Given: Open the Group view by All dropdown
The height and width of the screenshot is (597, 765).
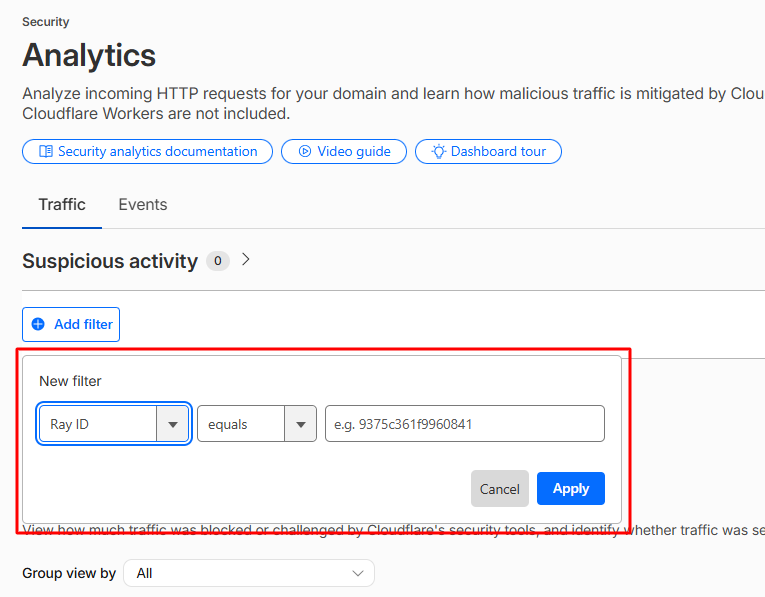Looking at the screenshot, I should [249, 573].
